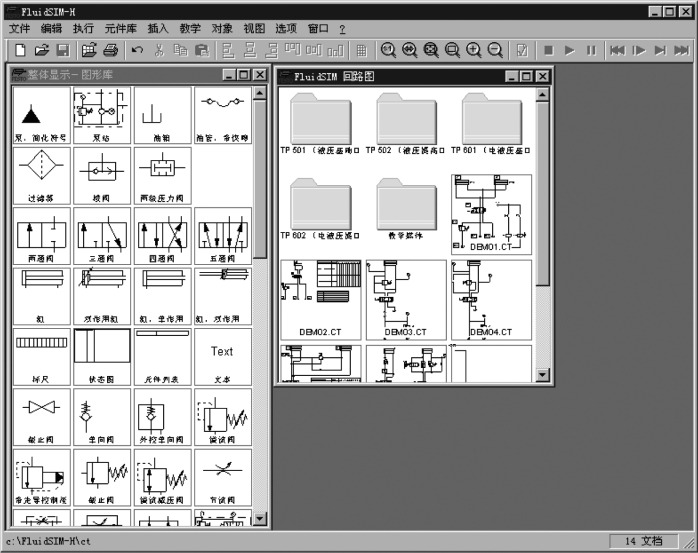The image size is (698, 553).
Task: Click circuit window scrollbar up arrow
Action: tap(542, 94)
